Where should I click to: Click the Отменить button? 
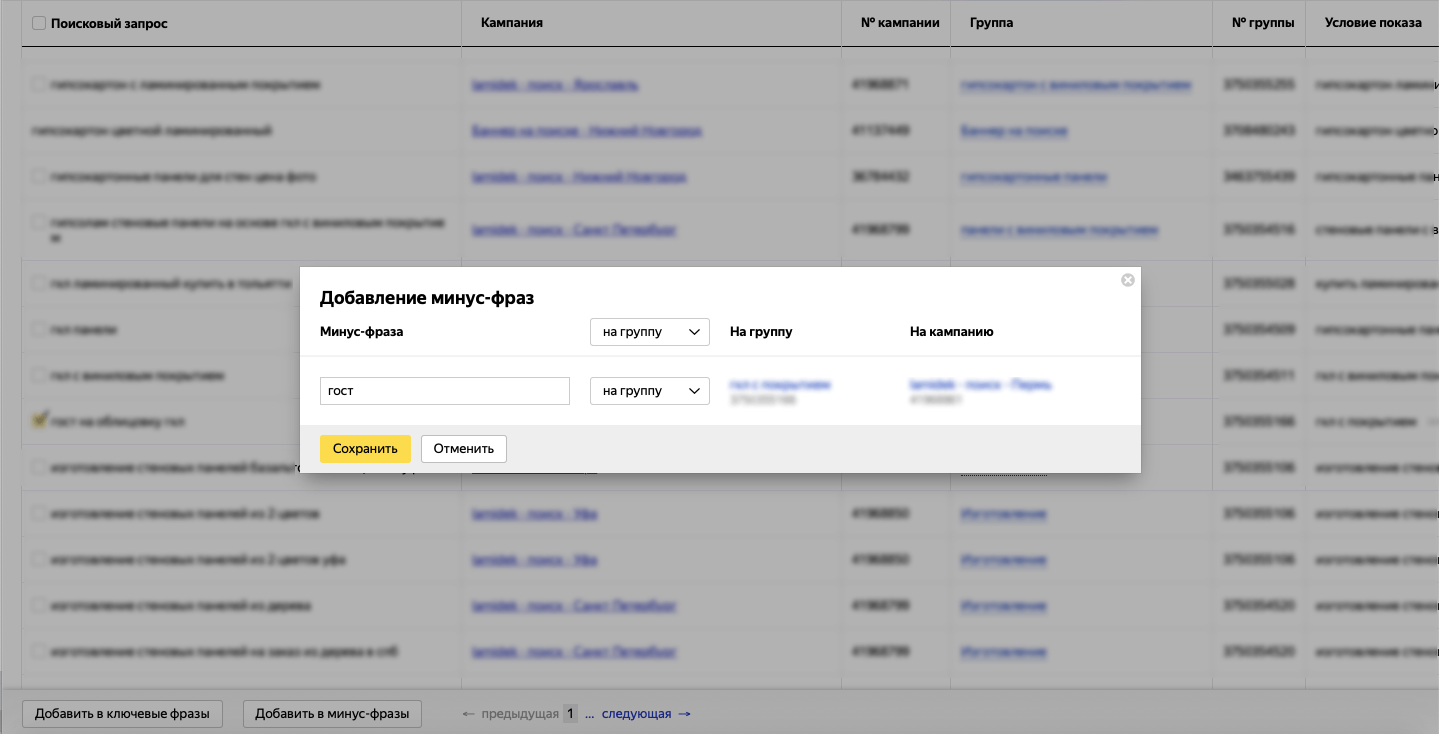point(463,449)
